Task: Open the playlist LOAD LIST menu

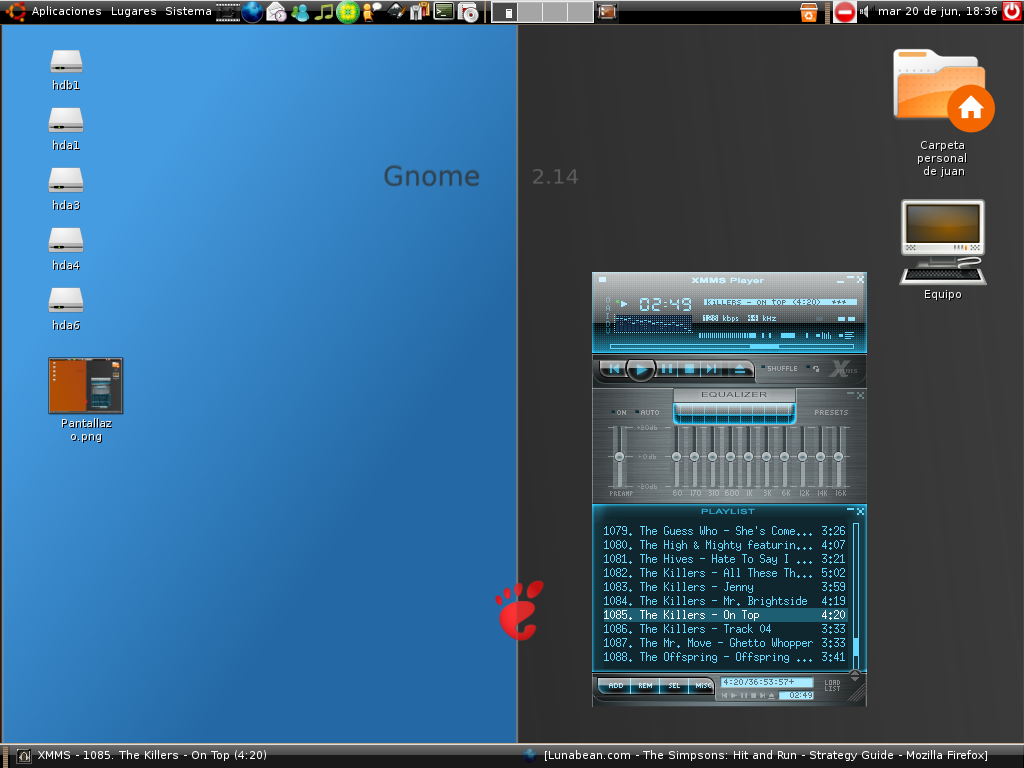Action: click(832, 686)
